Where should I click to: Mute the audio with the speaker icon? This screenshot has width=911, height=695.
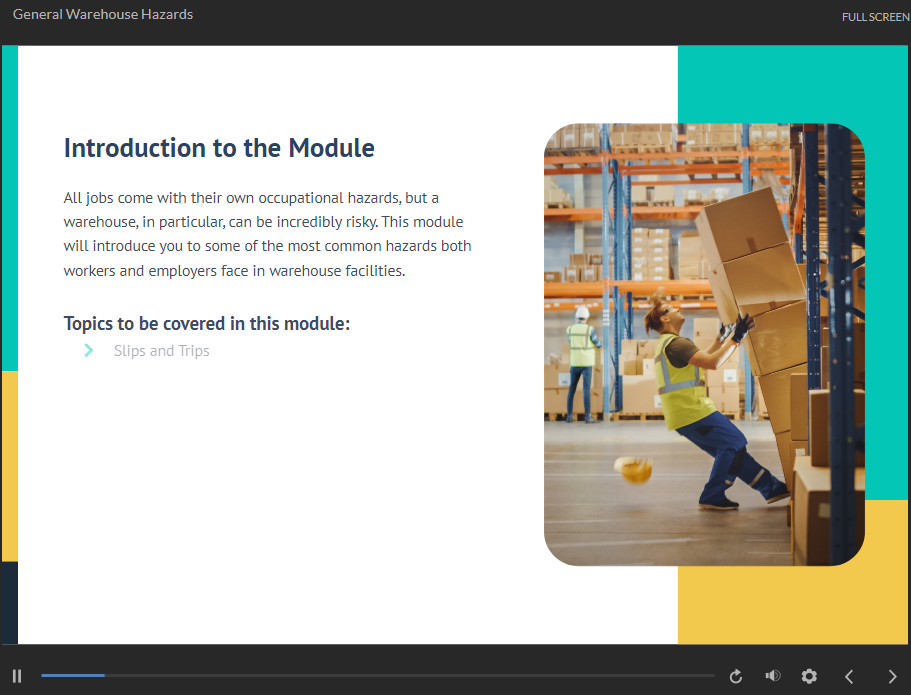(773, 677)
